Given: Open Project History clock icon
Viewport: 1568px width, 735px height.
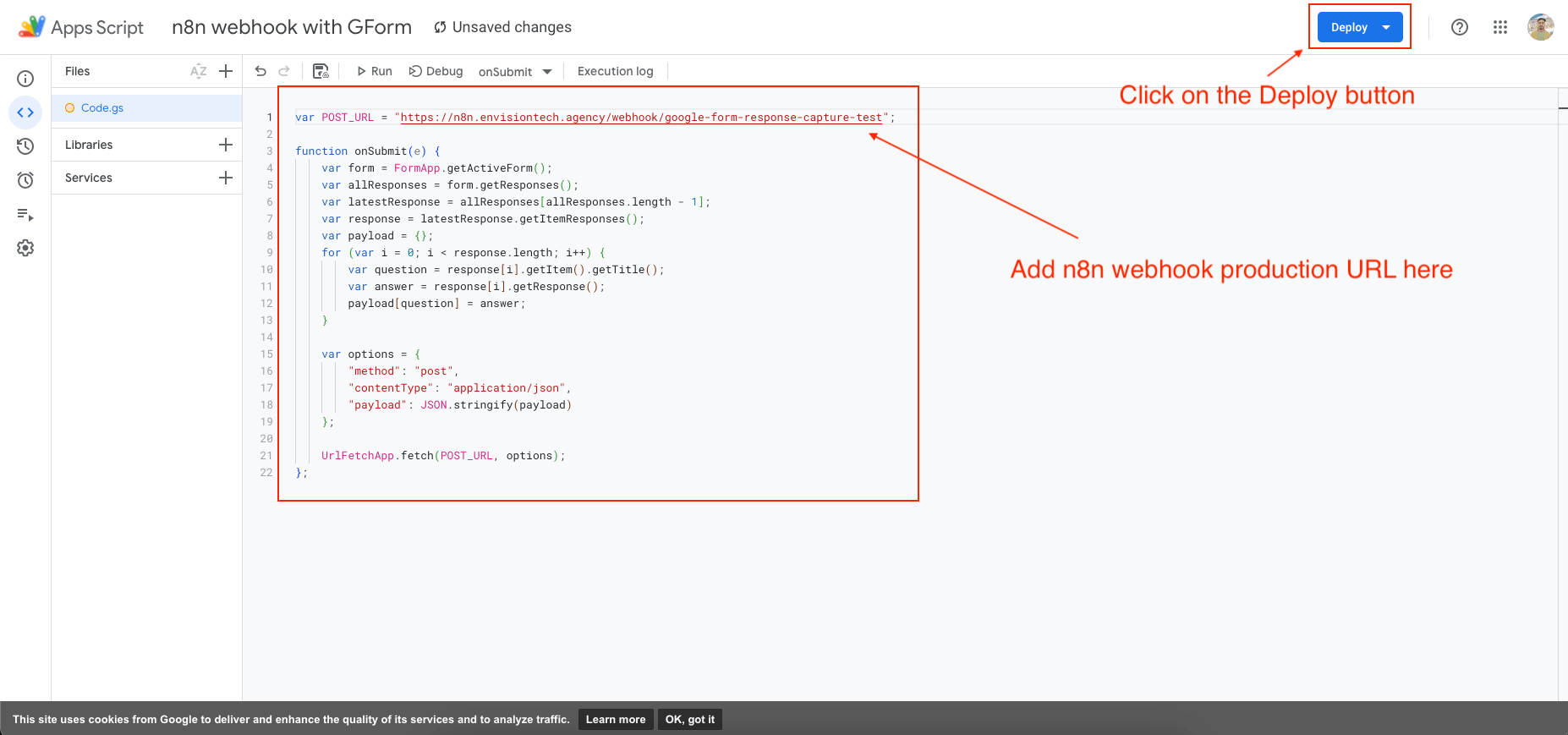Looking at the screenshot, I should (25, 146).
